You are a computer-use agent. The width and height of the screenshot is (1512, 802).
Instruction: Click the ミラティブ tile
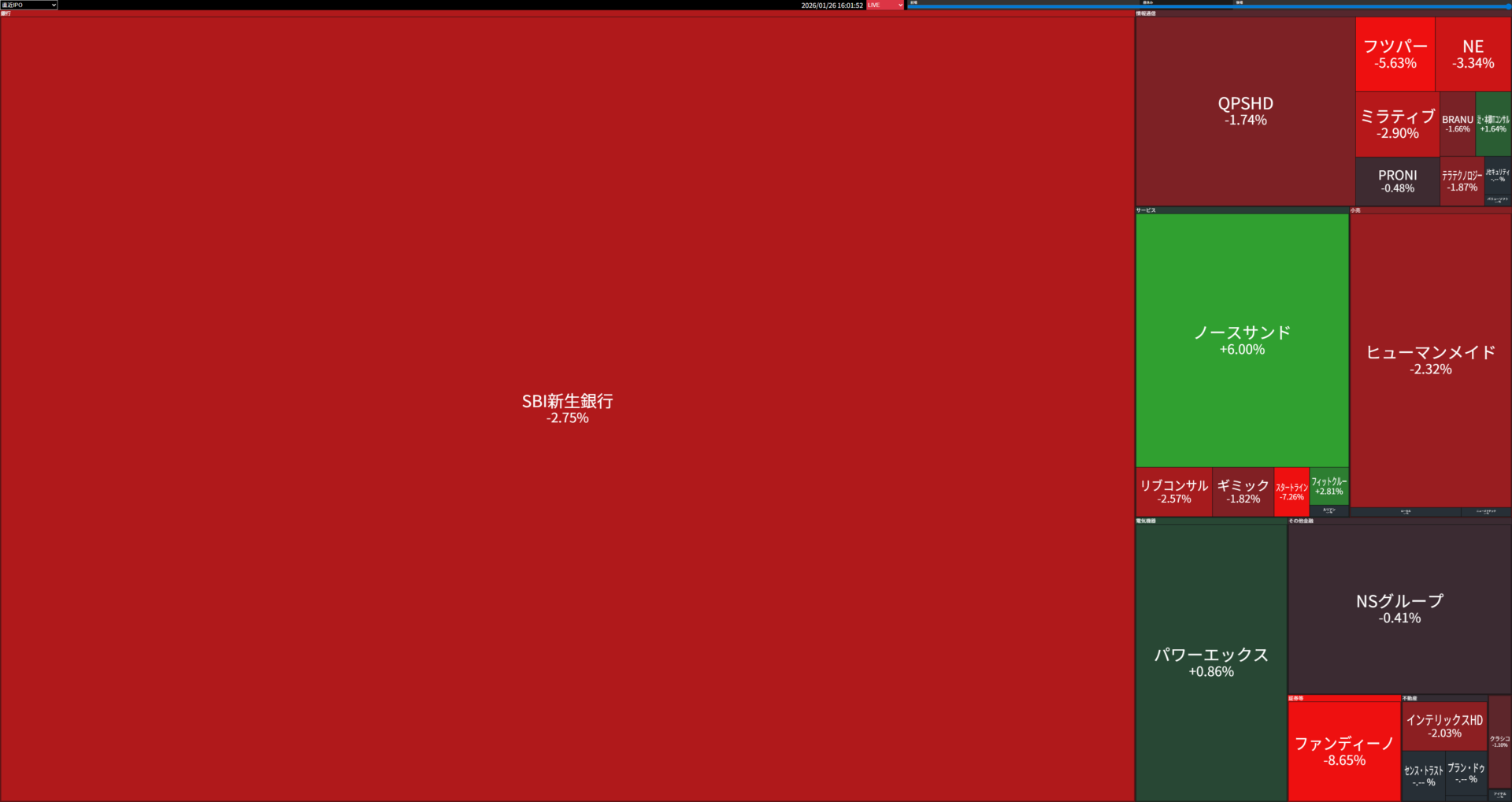point(1397,124)
